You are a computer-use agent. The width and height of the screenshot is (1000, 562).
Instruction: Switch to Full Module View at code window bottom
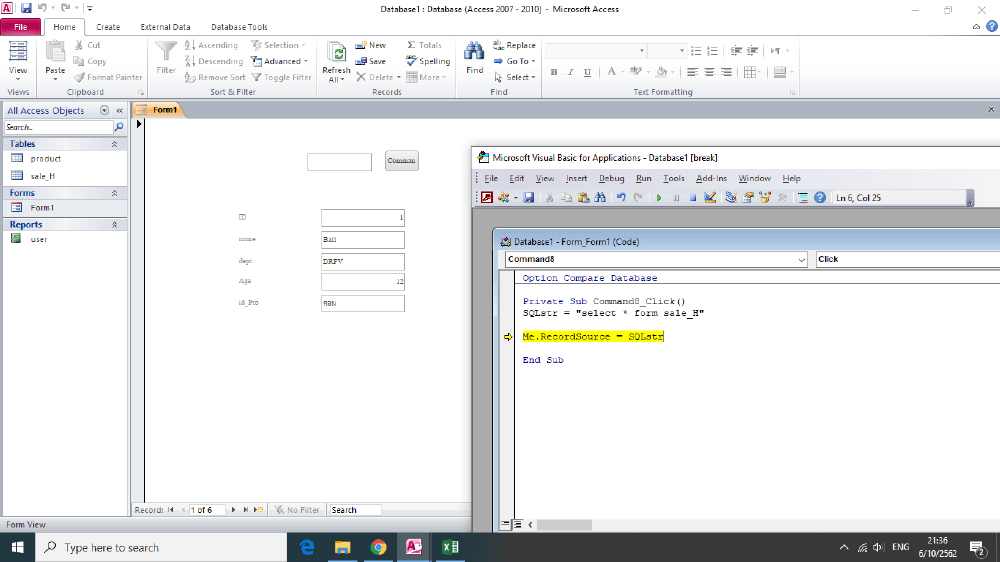click(x=517, y=524)
